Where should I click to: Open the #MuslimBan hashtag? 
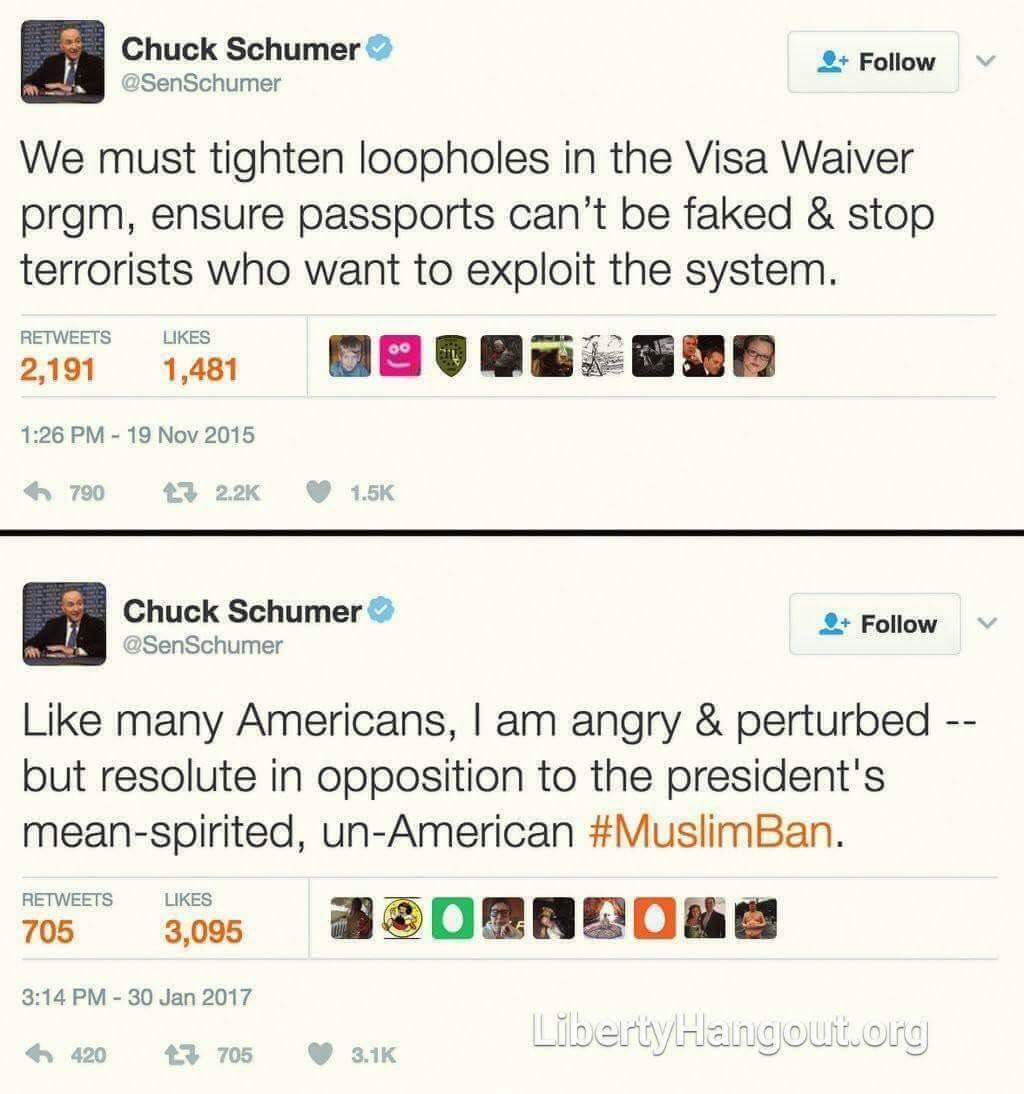coord(711,833)
